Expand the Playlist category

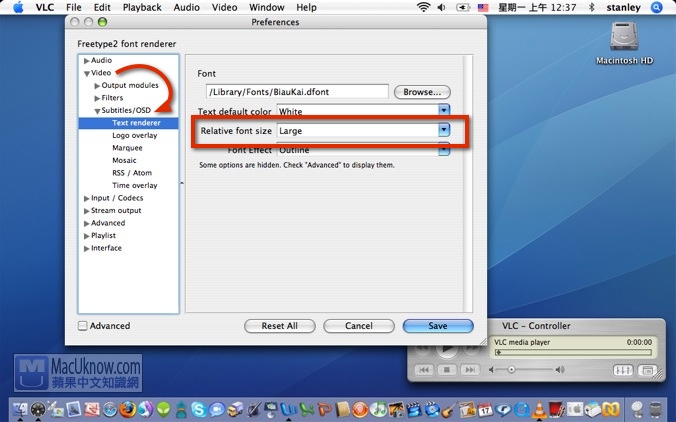click(x=87, y=236)
